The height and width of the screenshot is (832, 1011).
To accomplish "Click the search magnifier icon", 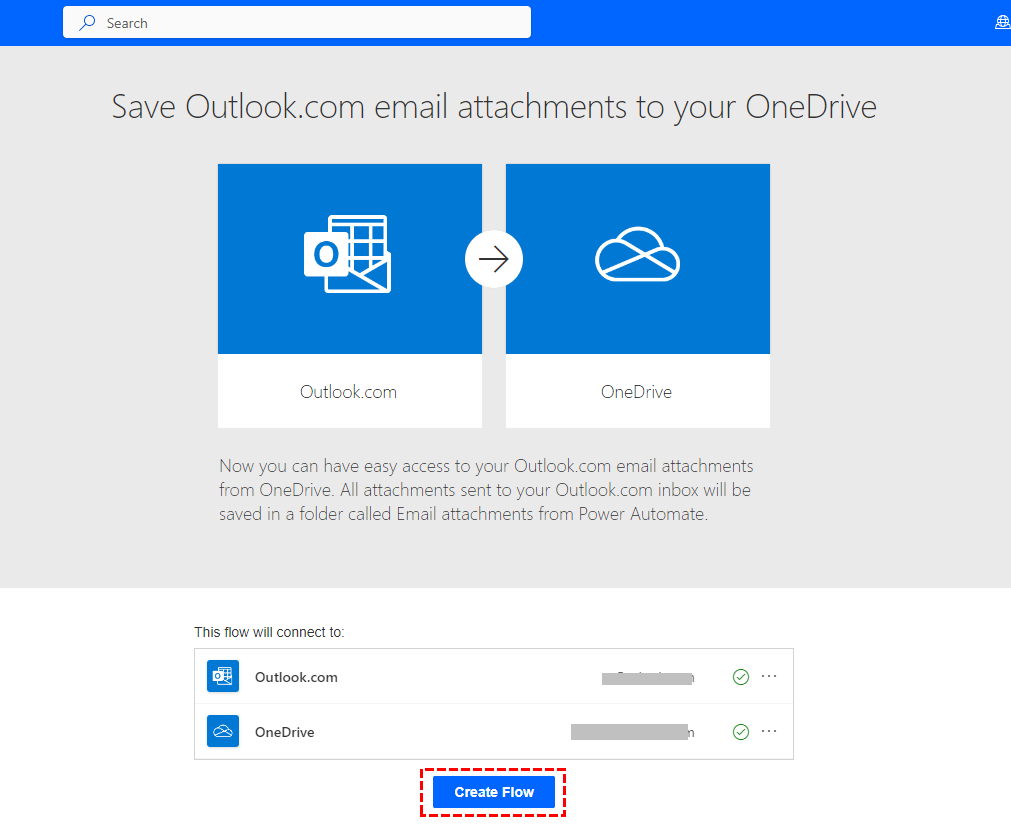I will pyautogui.click(x=87, y=23).
